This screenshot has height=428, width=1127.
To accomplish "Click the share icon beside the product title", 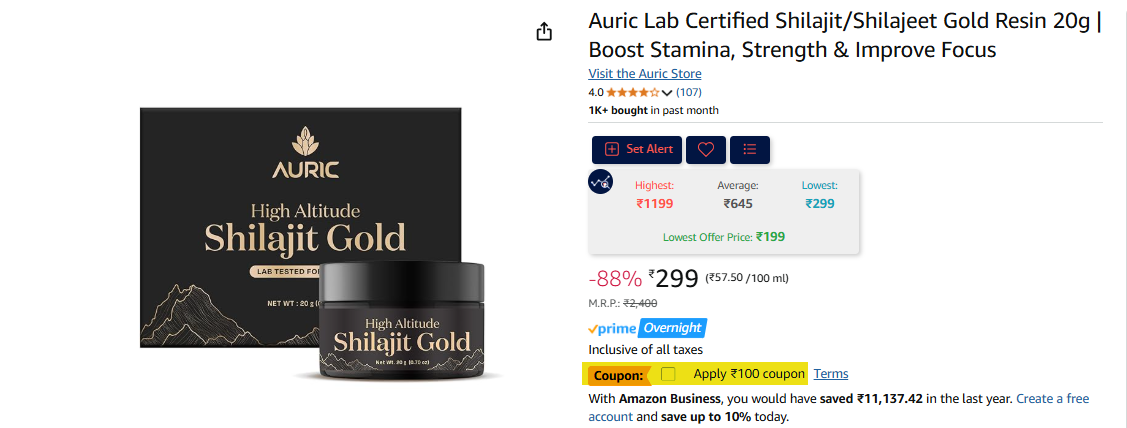I will [x=544, y=32].
